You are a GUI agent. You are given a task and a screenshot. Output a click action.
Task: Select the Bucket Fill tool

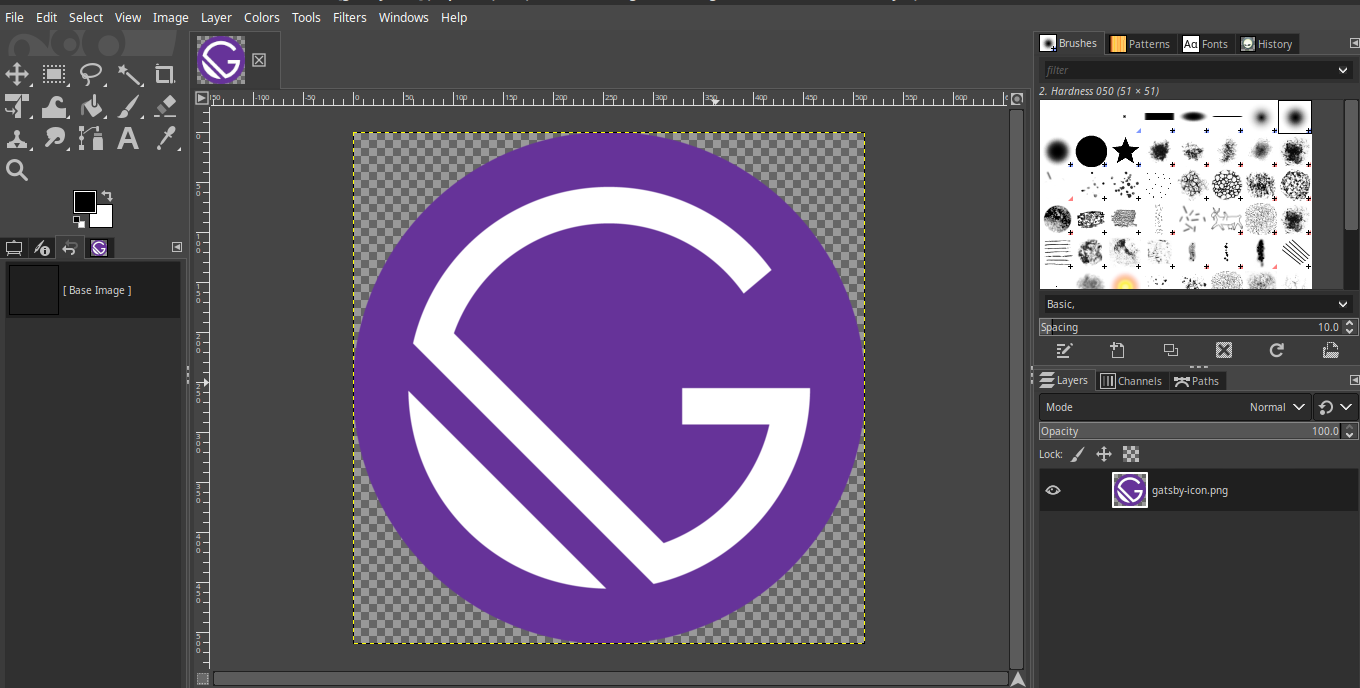coord(90,106)
